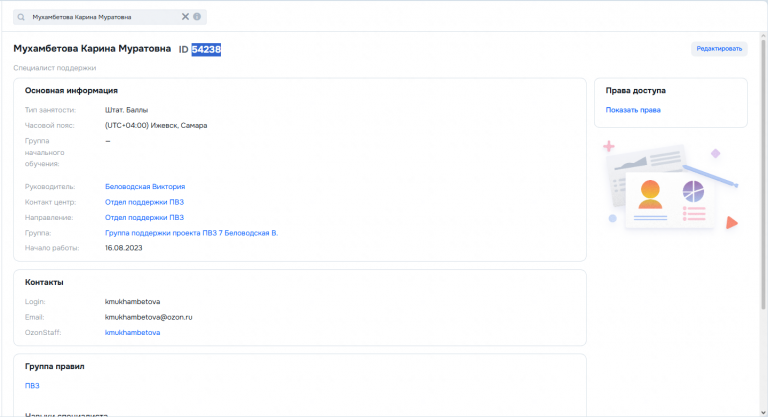Open OzonStaff link kmukhambetova
This screenshot has width=768, height=417.
pyautogui.click(x=132, y=332)
